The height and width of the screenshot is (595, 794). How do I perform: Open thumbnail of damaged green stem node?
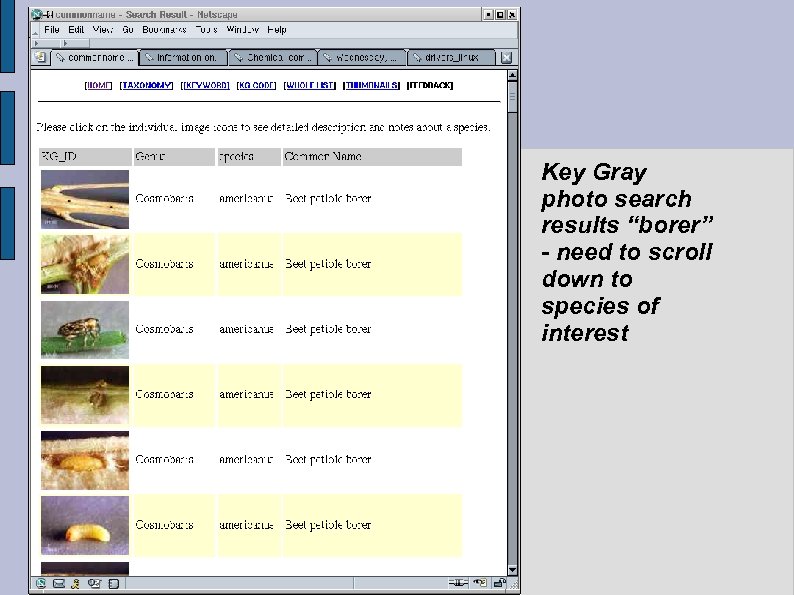pyautogui.click(x=85, y=264)
